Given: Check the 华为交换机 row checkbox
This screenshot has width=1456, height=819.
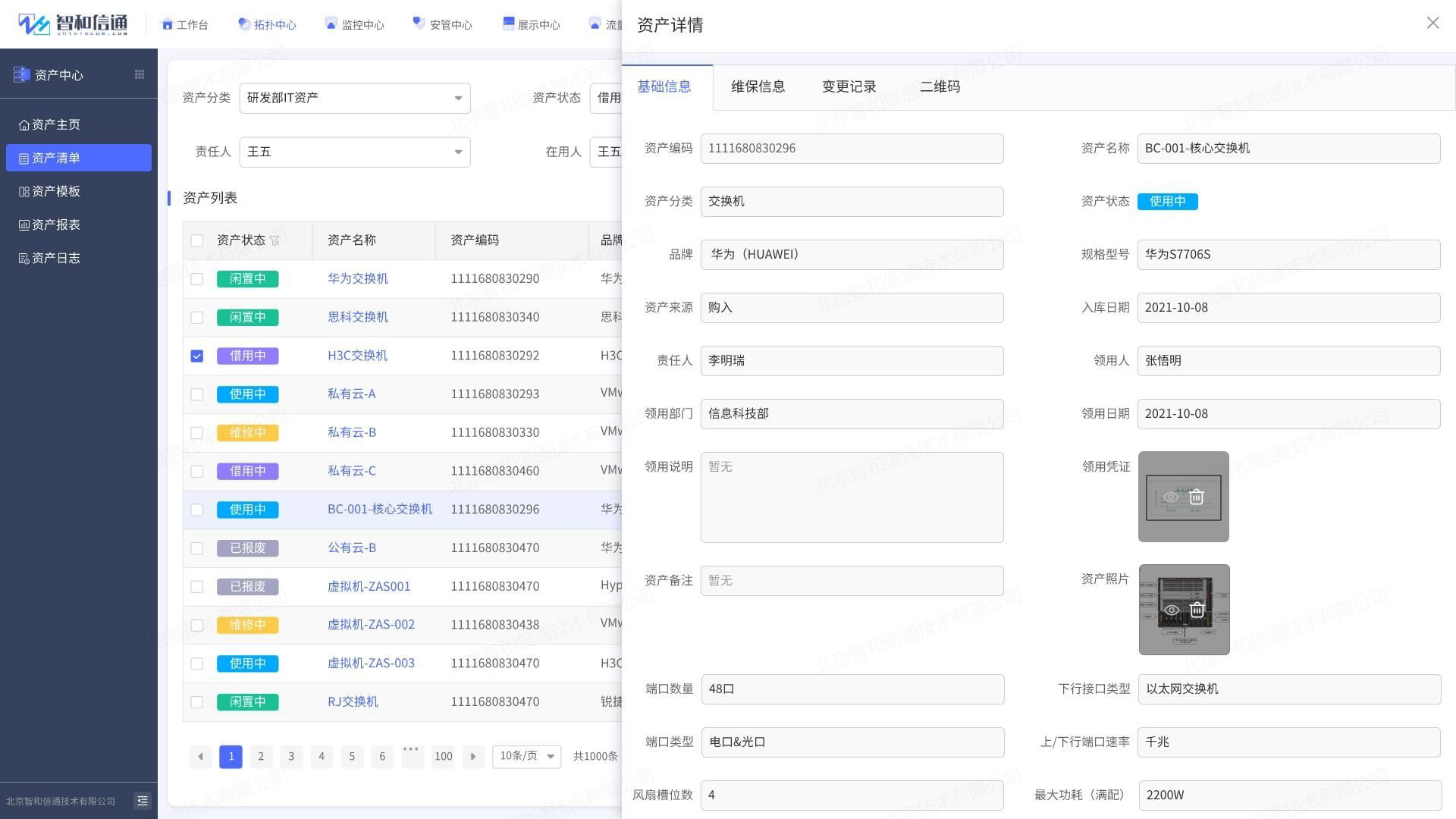Looking at the screenshot, I should [197, 279].
